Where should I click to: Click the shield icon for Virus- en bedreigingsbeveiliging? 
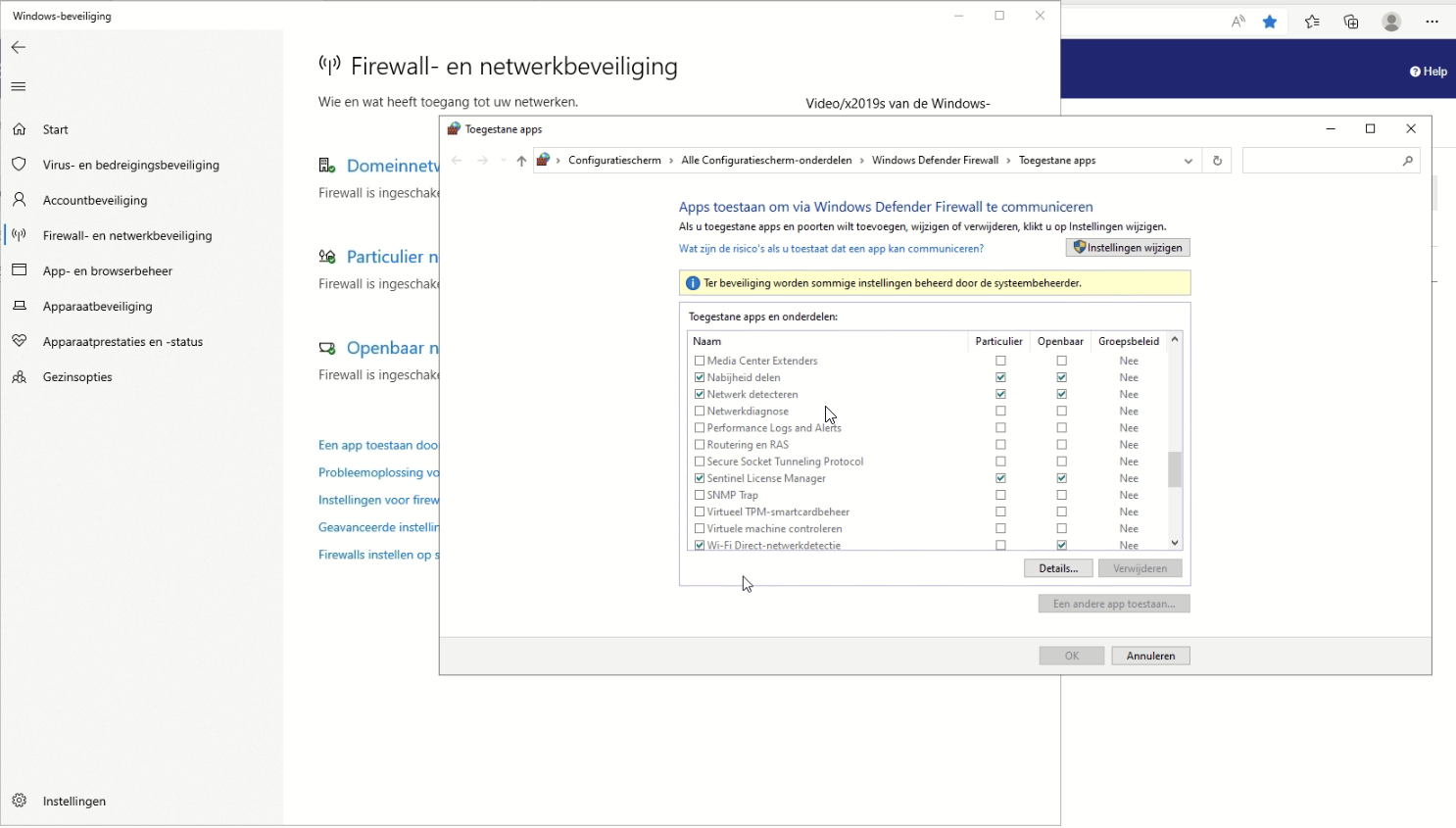click(x=20, y=165)
